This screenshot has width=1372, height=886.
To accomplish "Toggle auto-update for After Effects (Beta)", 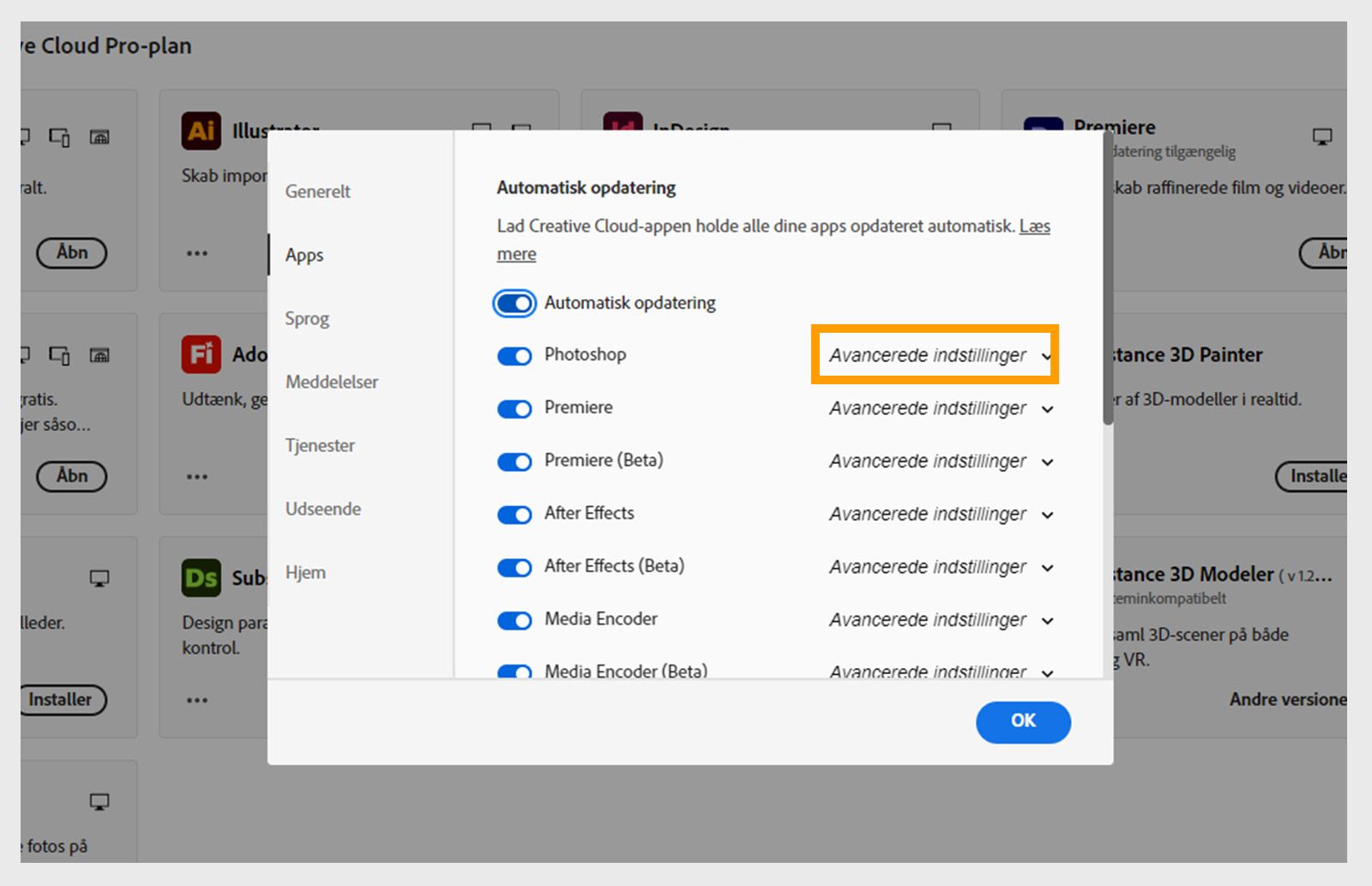I will tap(514, 568).
